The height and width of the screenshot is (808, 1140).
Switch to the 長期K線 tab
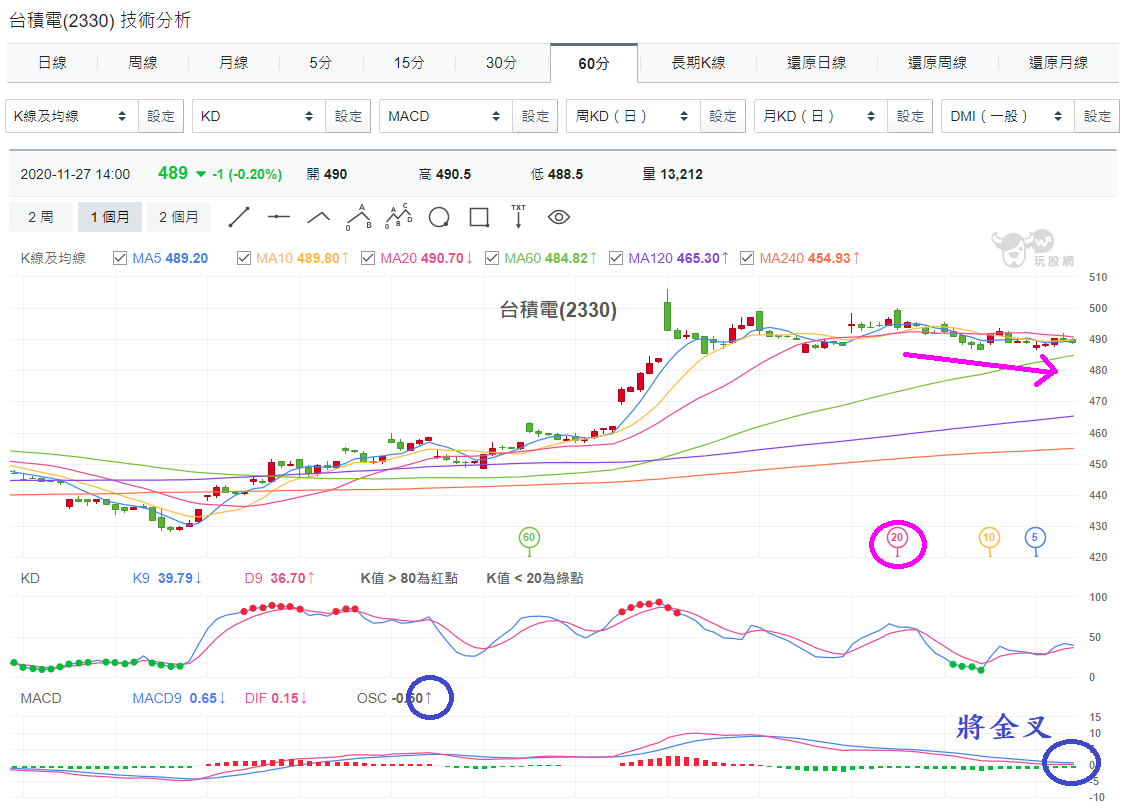point(698,63)
